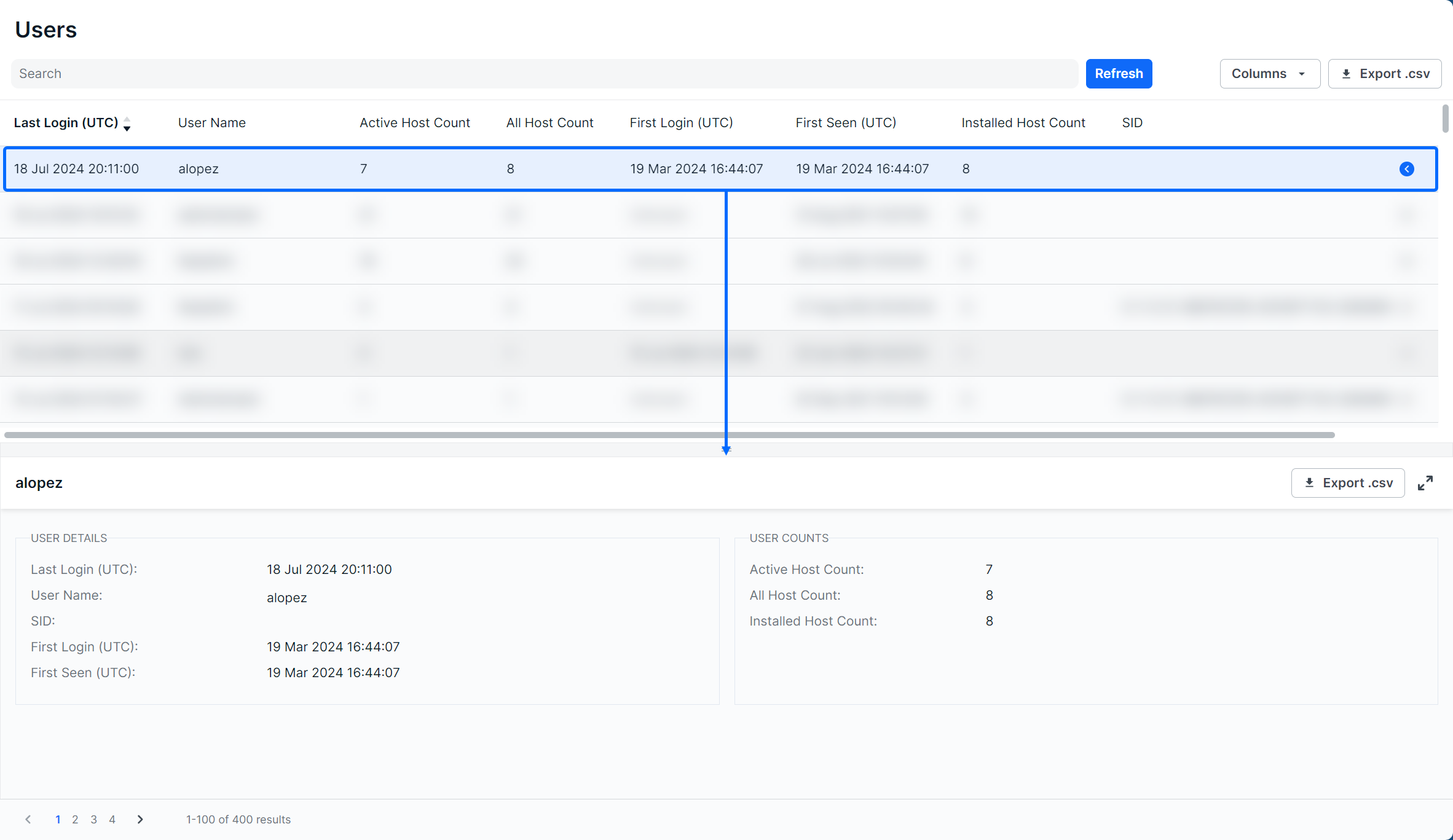The height and width of the screenshot is (840, 1453).
Task: Jump to page 4 of results
Action: click(x=112, y=819)
